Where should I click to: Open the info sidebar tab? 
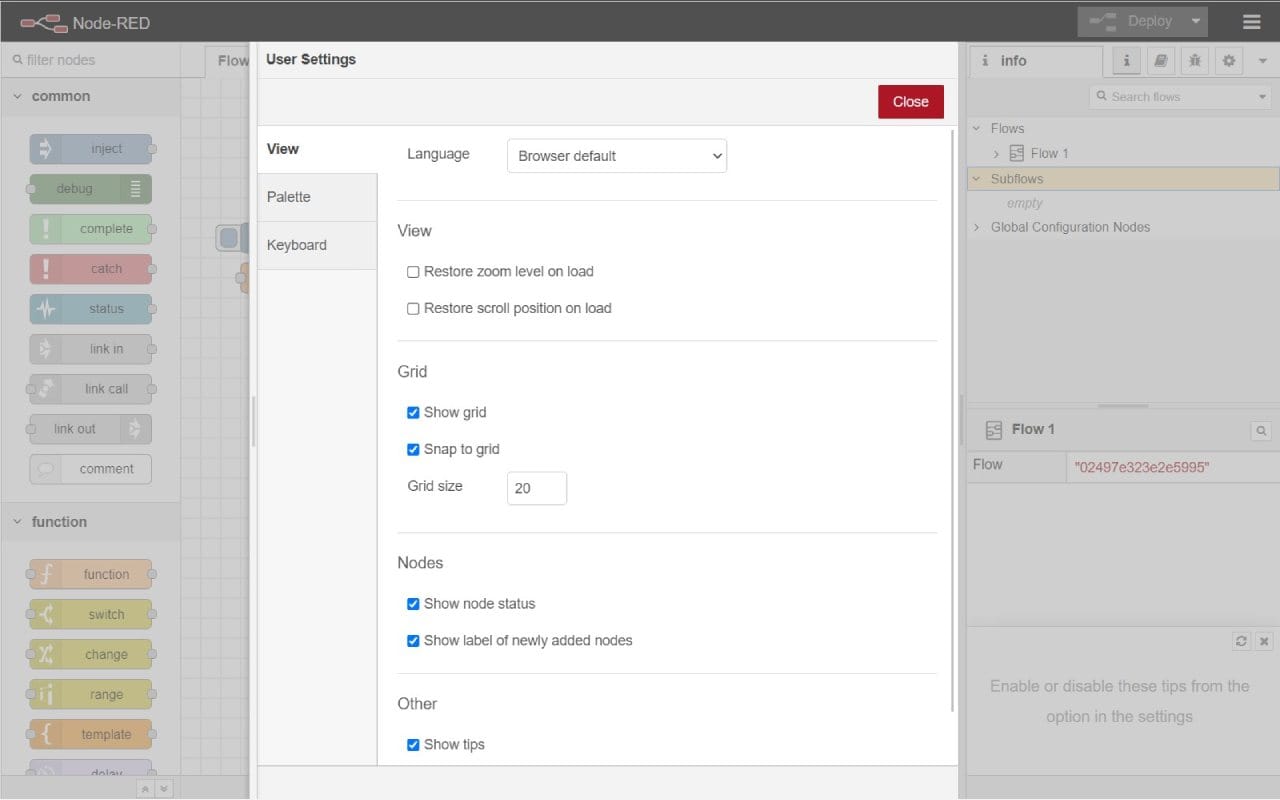pos(1126,60)
